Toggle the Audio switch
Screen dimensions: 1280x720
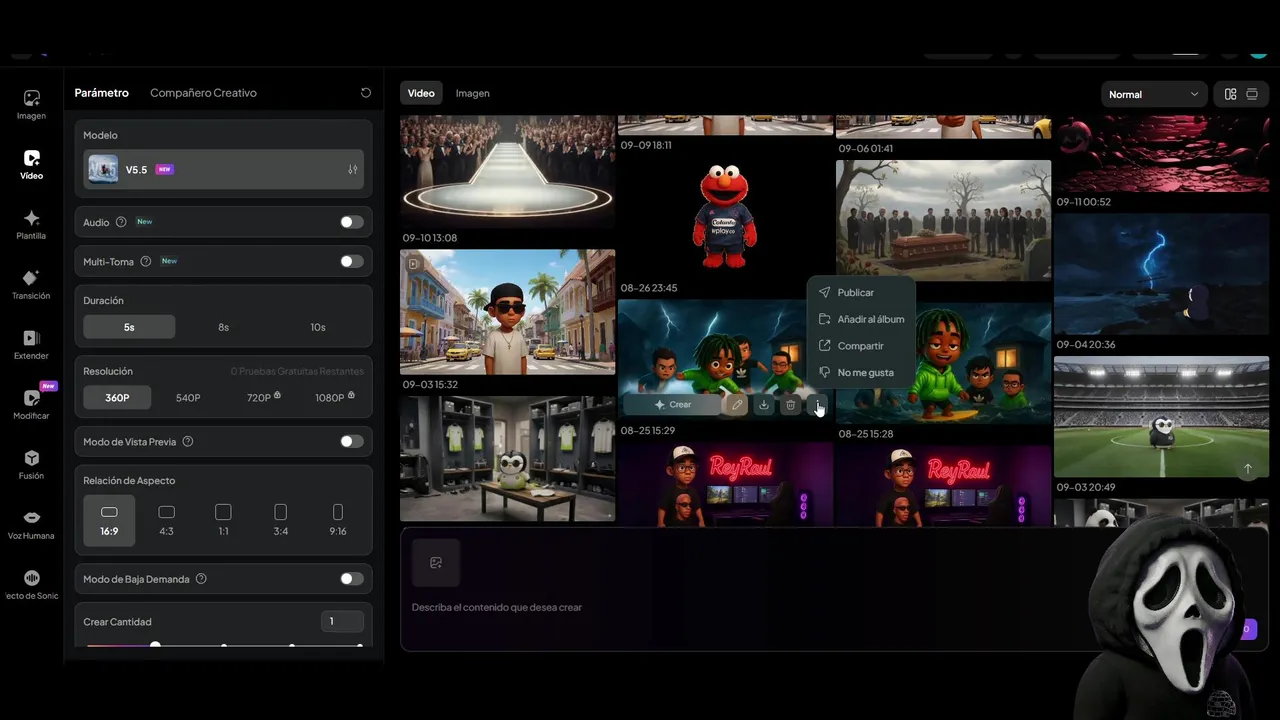click(x=352, y=222)
